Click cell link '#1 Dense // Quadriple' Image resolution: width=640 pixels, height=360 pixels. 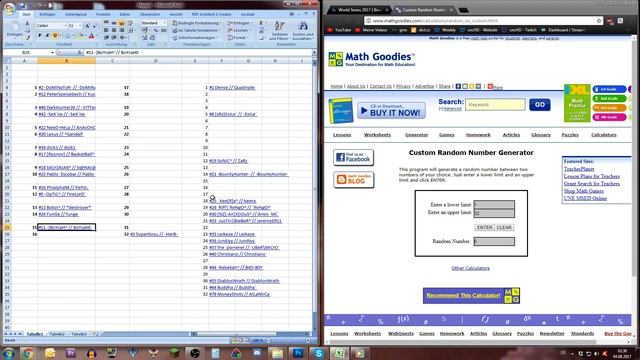(x=232, y=87)
